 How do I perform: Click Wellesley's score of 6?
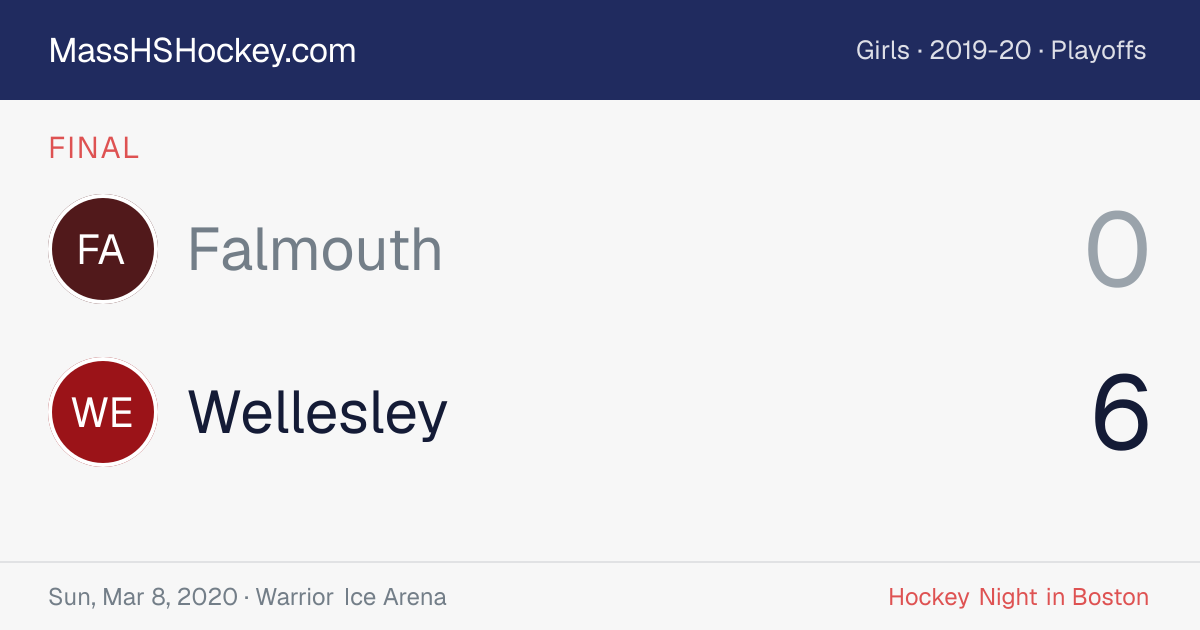[x=1120, y=413]
